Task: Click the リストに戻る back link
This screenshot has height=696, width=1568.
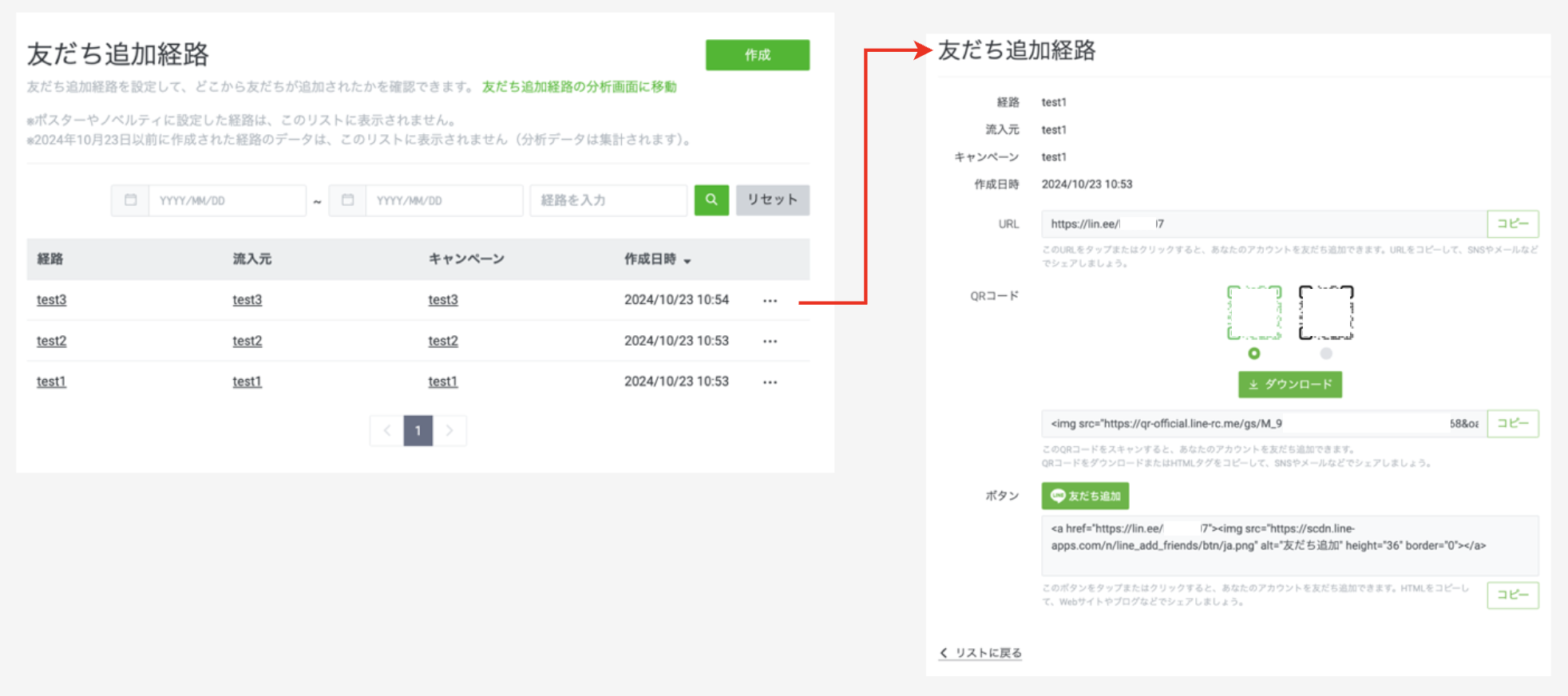Action: click(x=980, y=653)
